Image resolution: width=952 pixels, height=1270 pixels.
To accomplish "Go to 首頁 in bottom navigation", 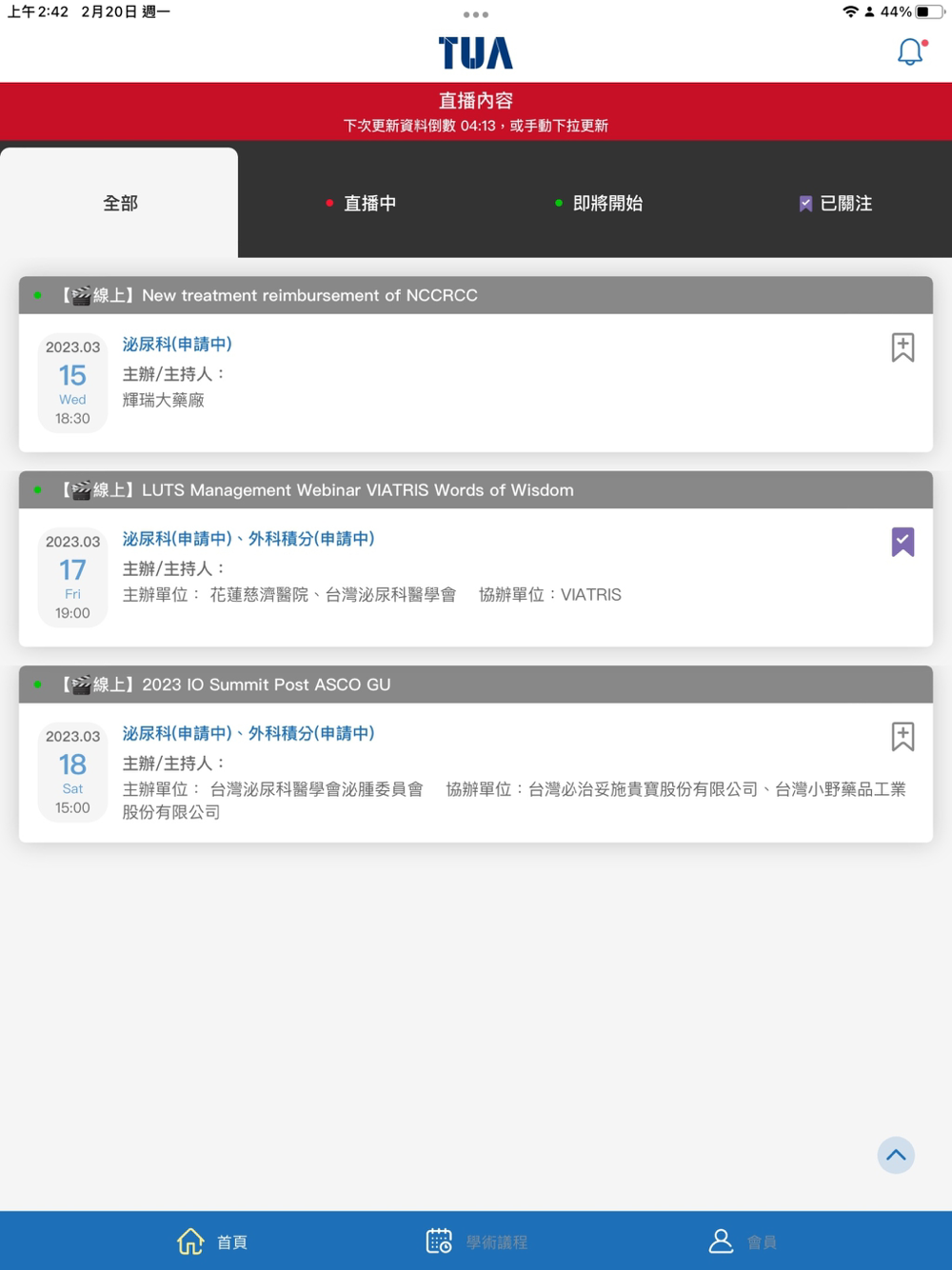I will click(x=212, y=1241).
